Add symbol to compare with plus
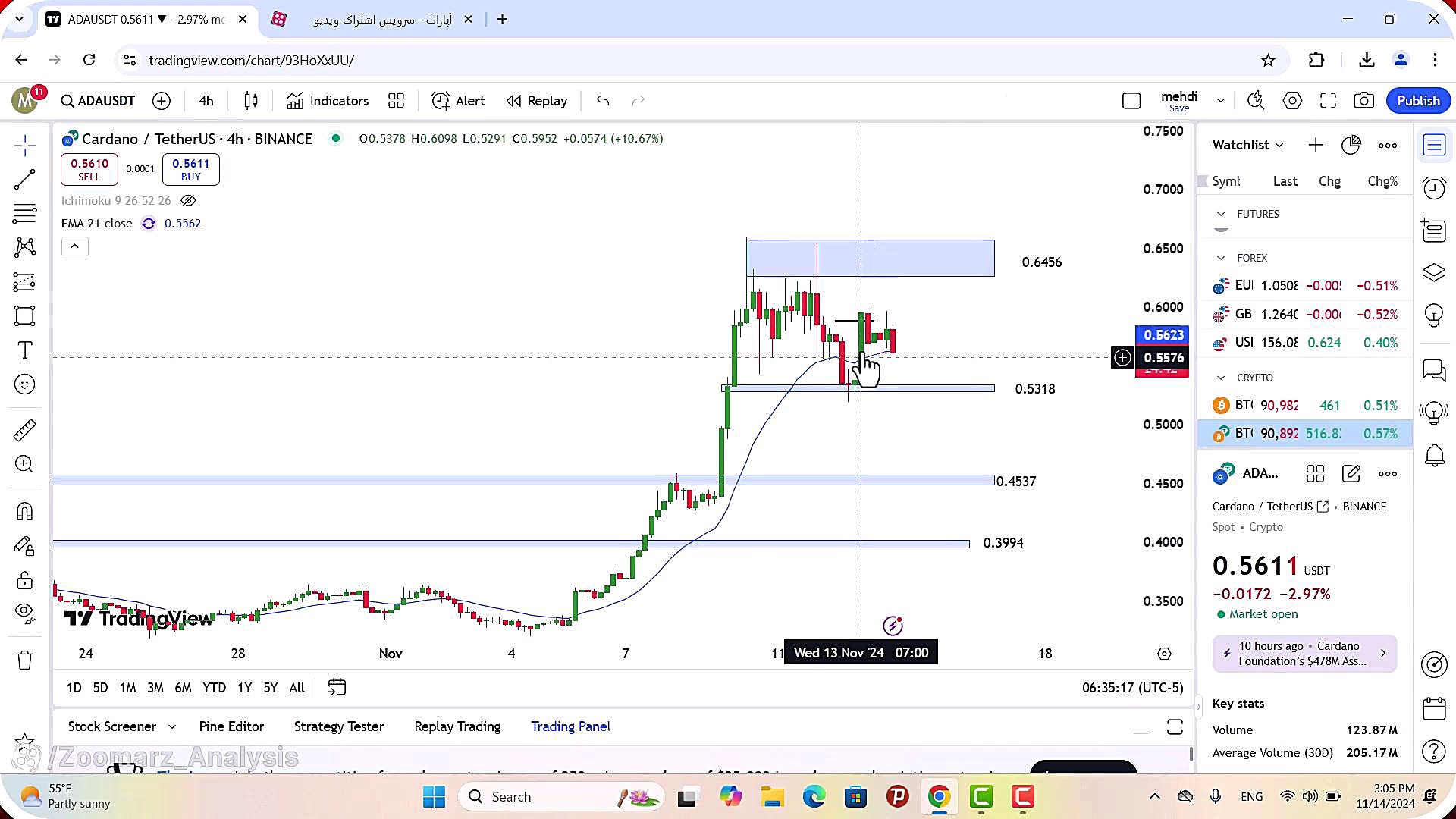The height and width of the screenshot is (819, 1456). pyautogui.click(x=162, y=101)
